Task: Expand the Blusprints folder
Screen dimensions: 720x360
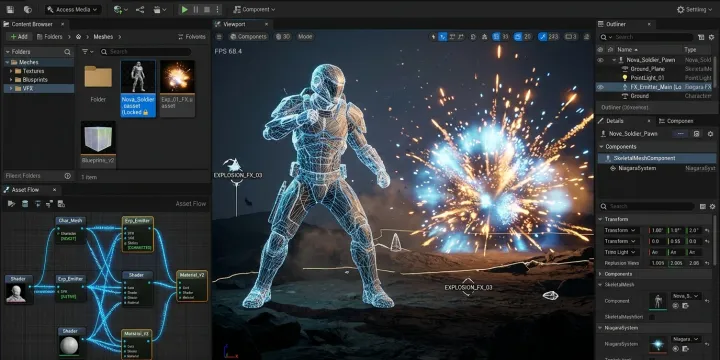Action: coord(11,79)
